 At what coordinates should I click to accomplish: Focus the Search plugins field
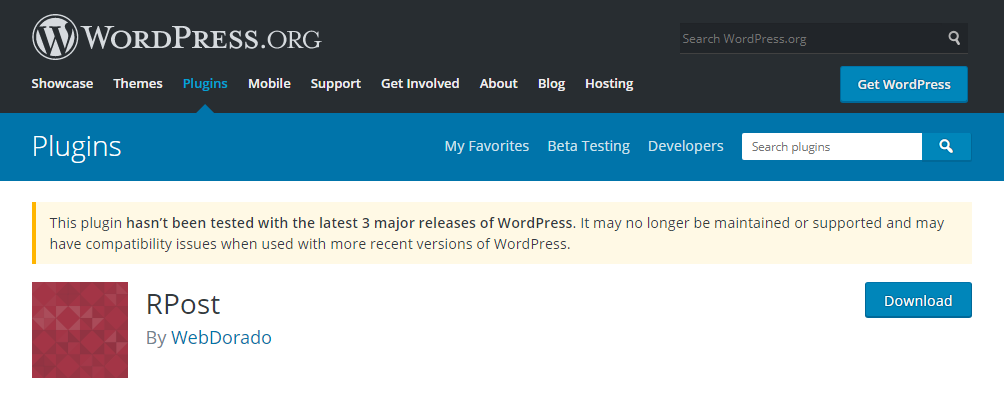pyautogui.click(x=832, y=147)
